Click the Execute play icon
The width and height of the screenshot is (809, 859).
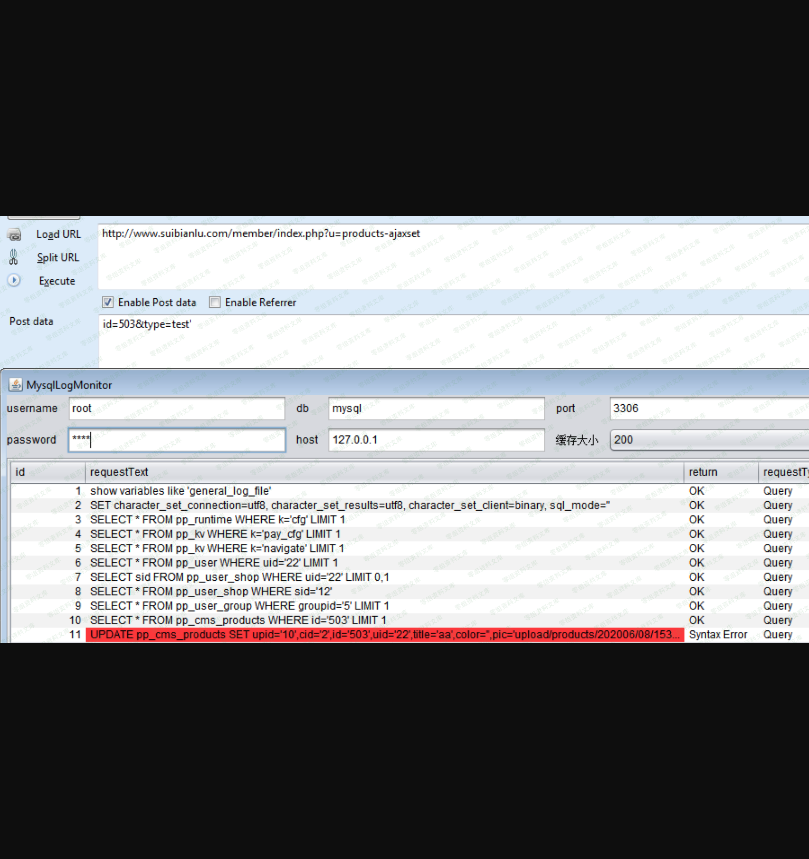click(x=14, y=281)
